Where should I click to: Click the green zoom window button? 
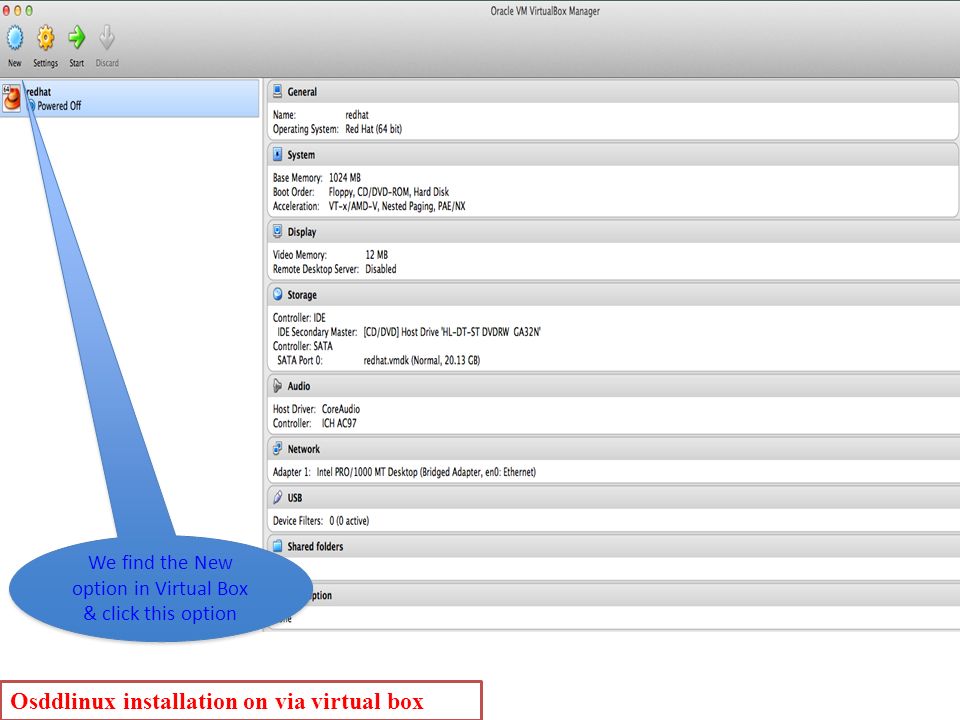click(x=29, y=10)
